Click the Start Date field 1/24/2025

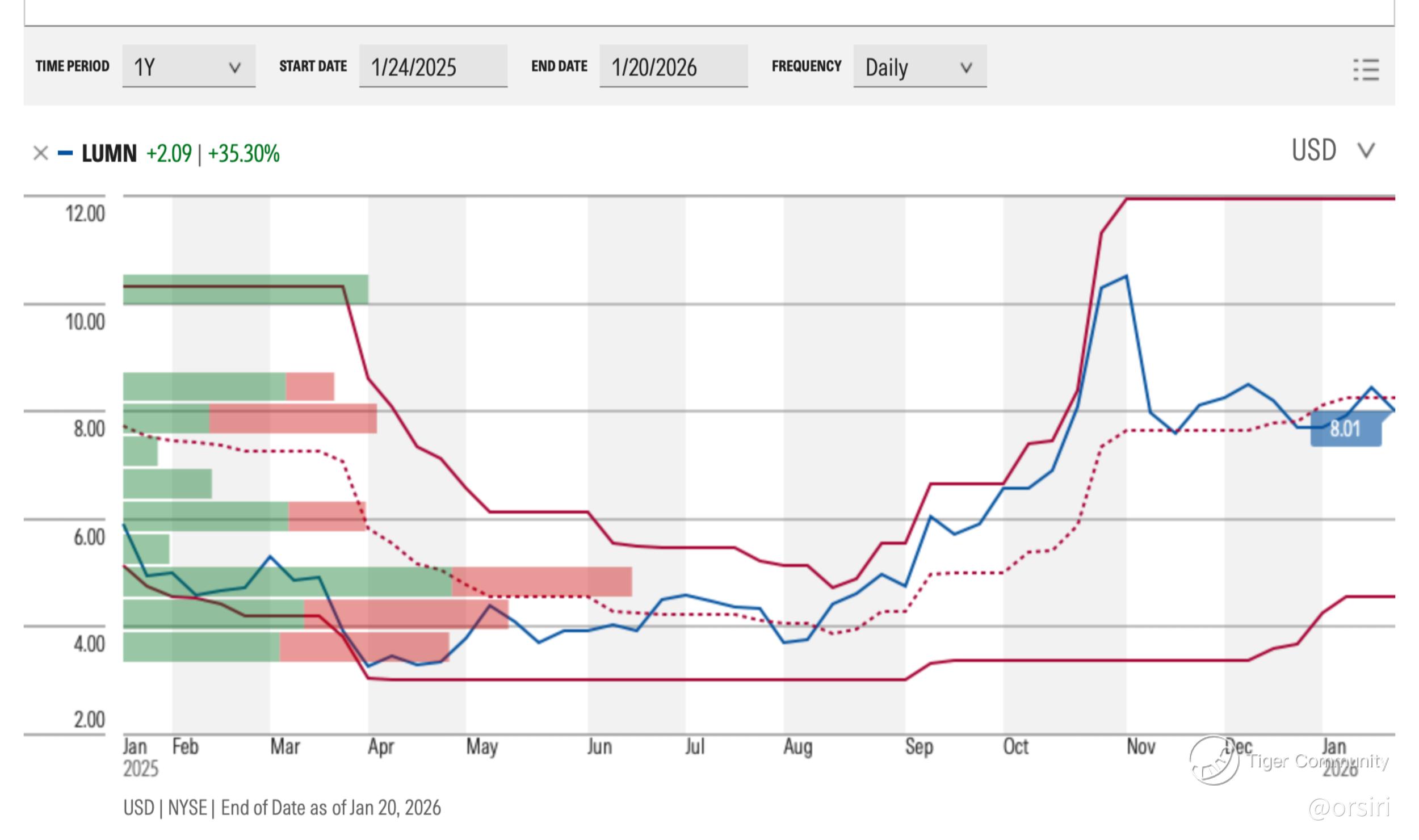click(433, 67)
